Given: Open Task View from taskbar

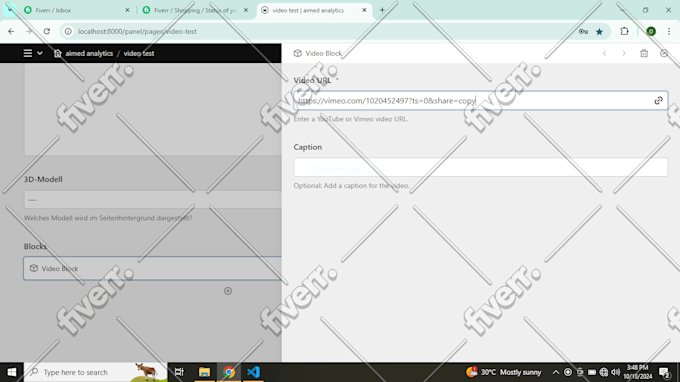Looking at the screenshot, I should tap(179, 372).
